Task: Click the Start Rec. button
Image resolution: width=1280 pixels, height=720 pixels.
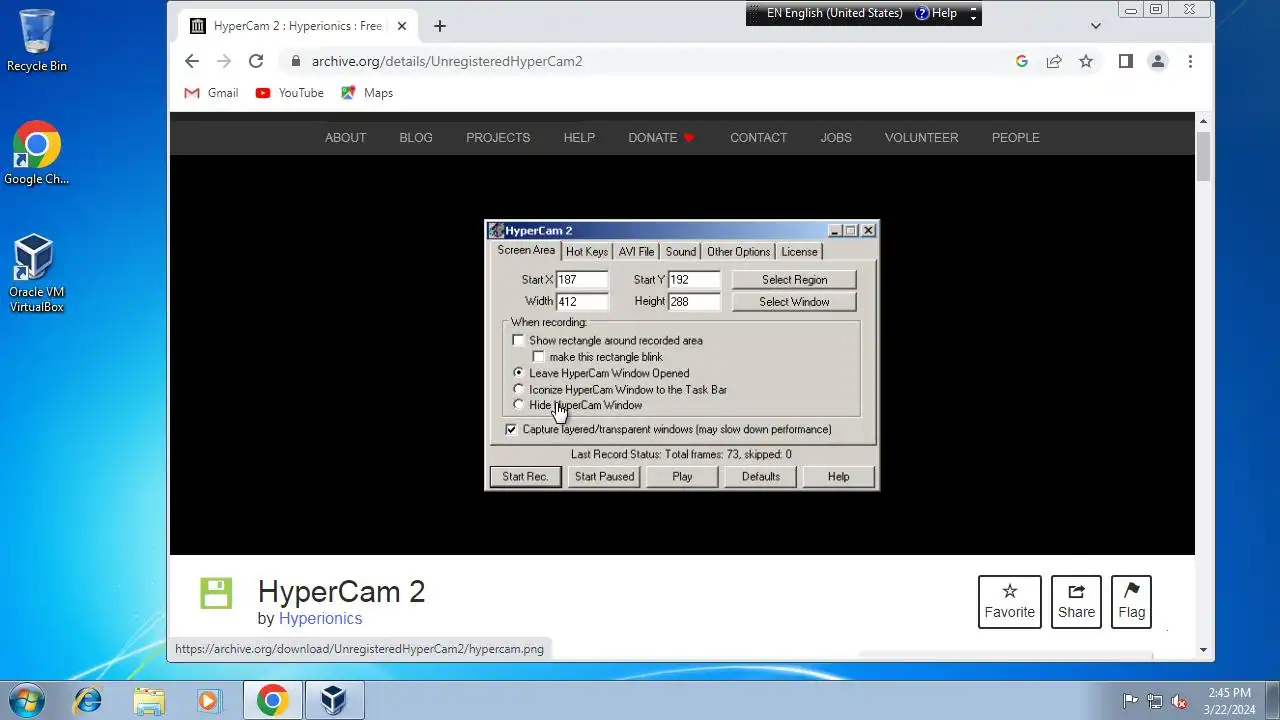Action: (x=525, y=477)
